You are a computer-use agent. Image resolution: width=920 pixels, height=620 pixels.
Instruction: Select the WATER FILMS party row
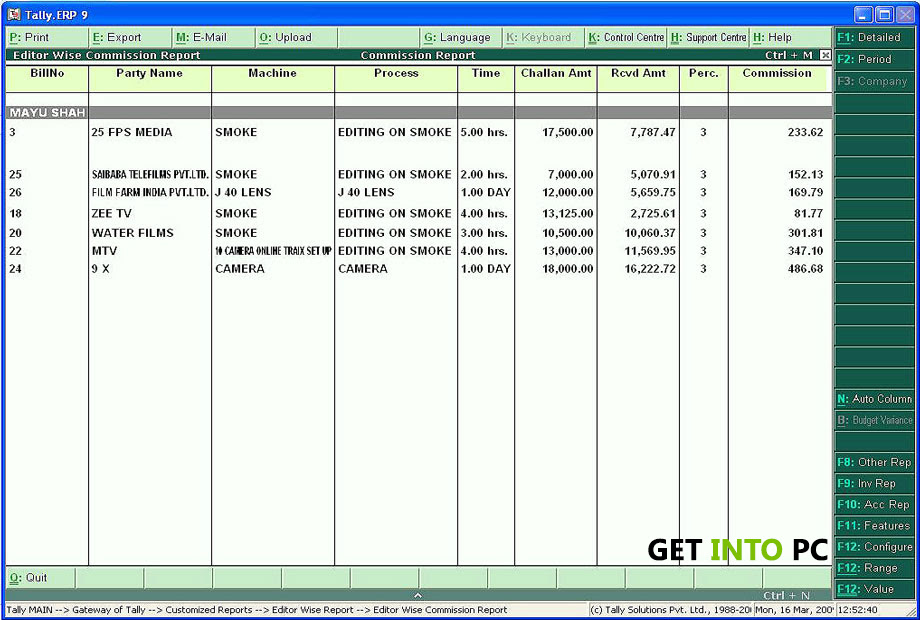tap(419, 233)
